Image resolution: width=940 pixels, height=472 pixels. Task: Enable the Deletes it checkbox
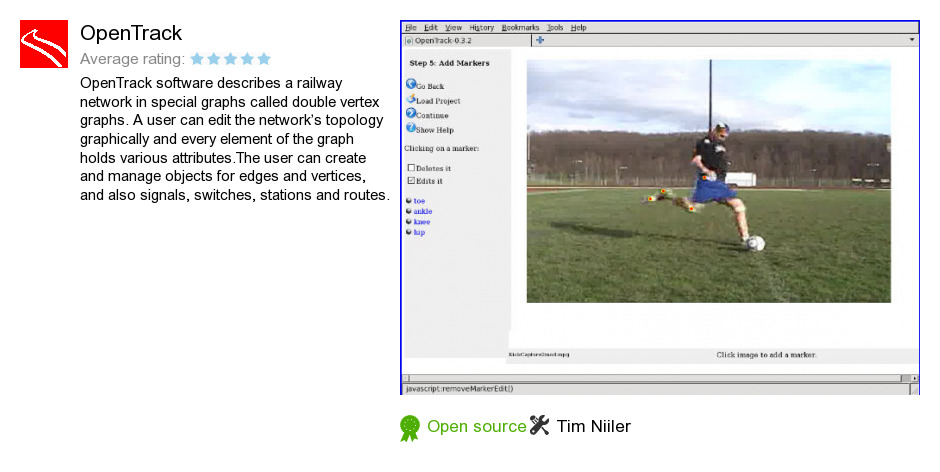coord(411,168)
